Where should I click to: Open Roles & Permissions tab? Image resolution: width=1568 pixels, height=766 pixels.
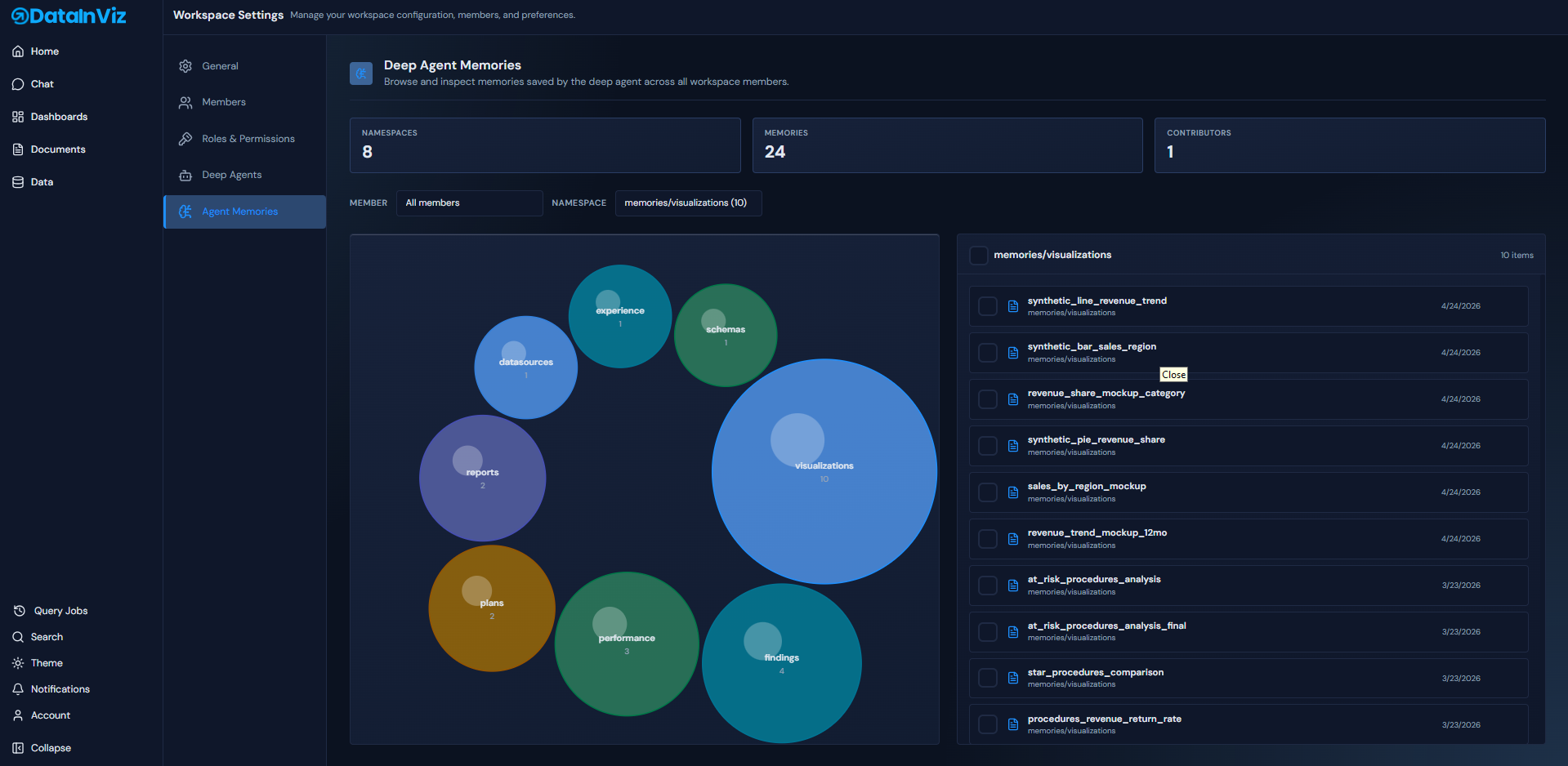tap(244, 139)
